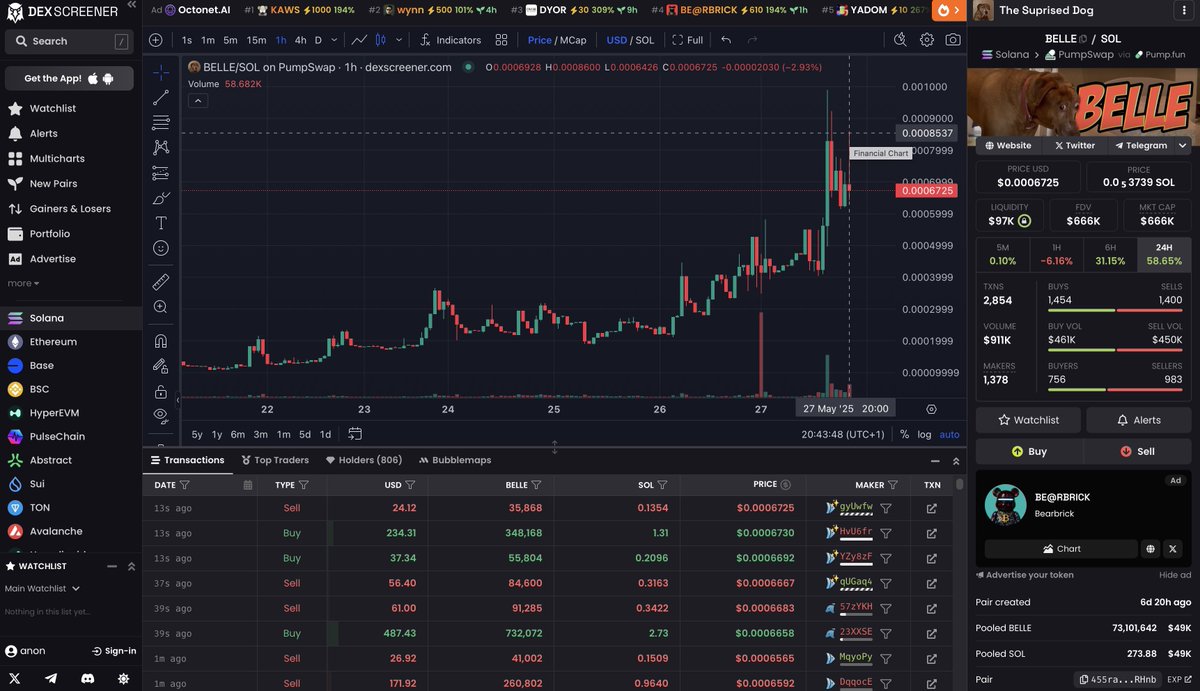Select the crosshair cursor tool
This screenshot has width=1200, height=691.
[x=161, y=73]
